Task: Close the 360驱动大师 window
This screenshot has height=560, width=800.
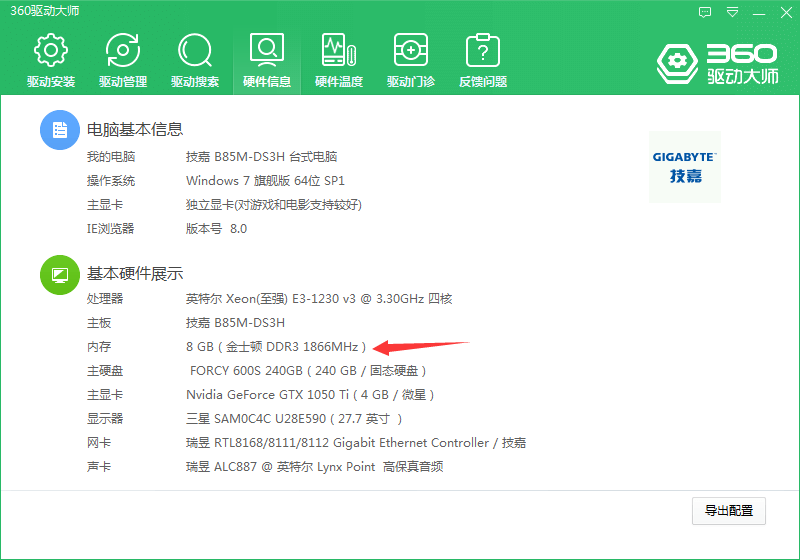Action: tap(784, 13)
